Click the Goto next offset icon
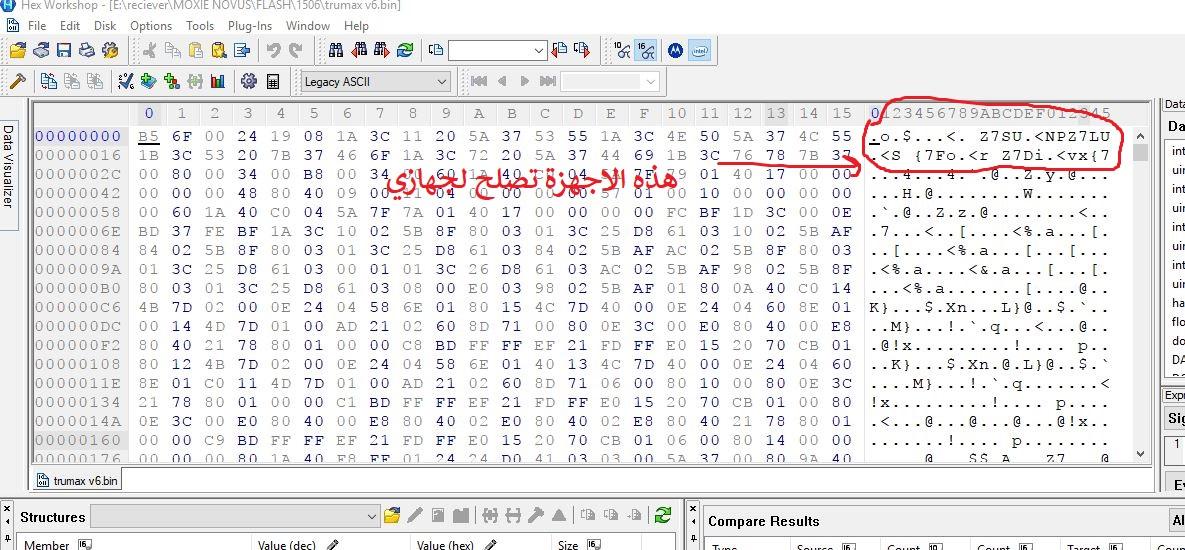 pos(581,51)
